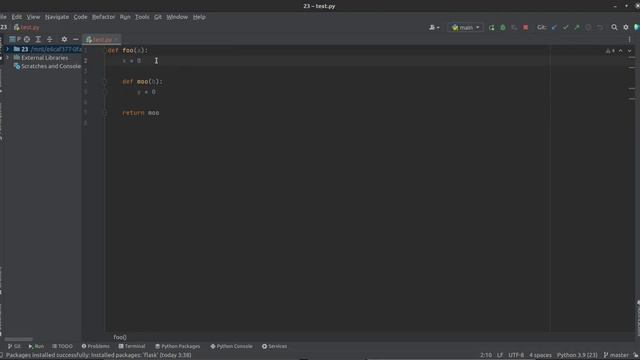
Task: Open the Git tool window tab
Action: pyautogui.click(x=14, y=346)
